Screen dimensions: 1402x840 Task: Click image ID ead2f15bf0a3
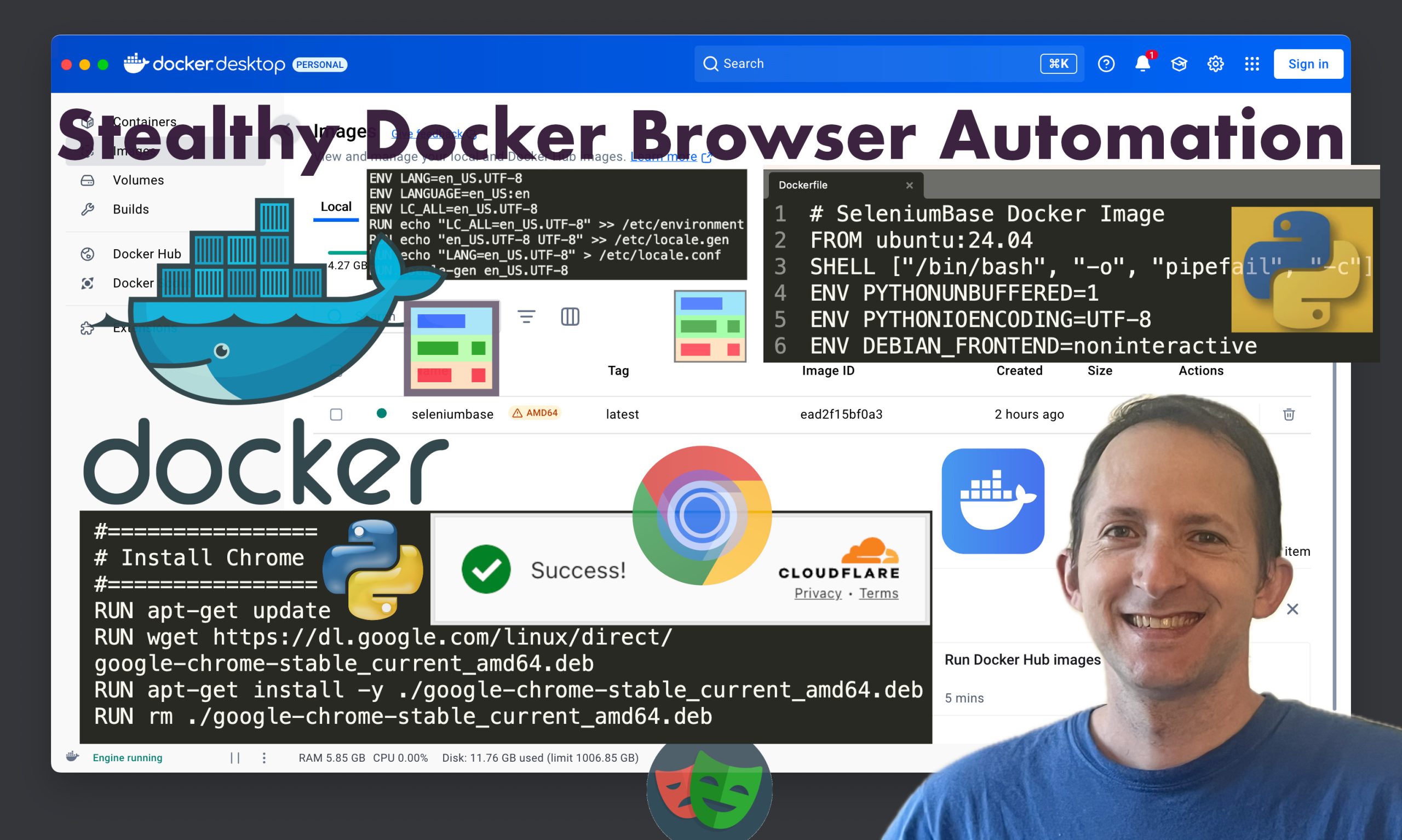click(841, 415)
